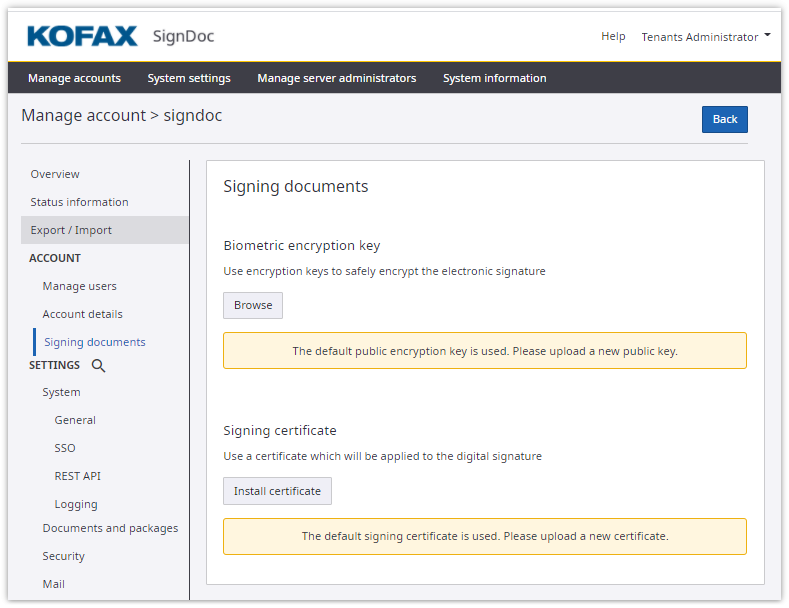The height and width of the screenshot is (608, 789).
Task: Open System settings menu
Action: click(189, 78)
